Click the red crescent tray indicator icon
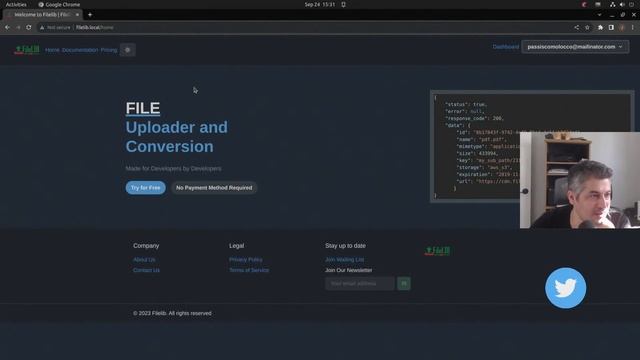The image size is (640, 360). click(x=584, y=4)
